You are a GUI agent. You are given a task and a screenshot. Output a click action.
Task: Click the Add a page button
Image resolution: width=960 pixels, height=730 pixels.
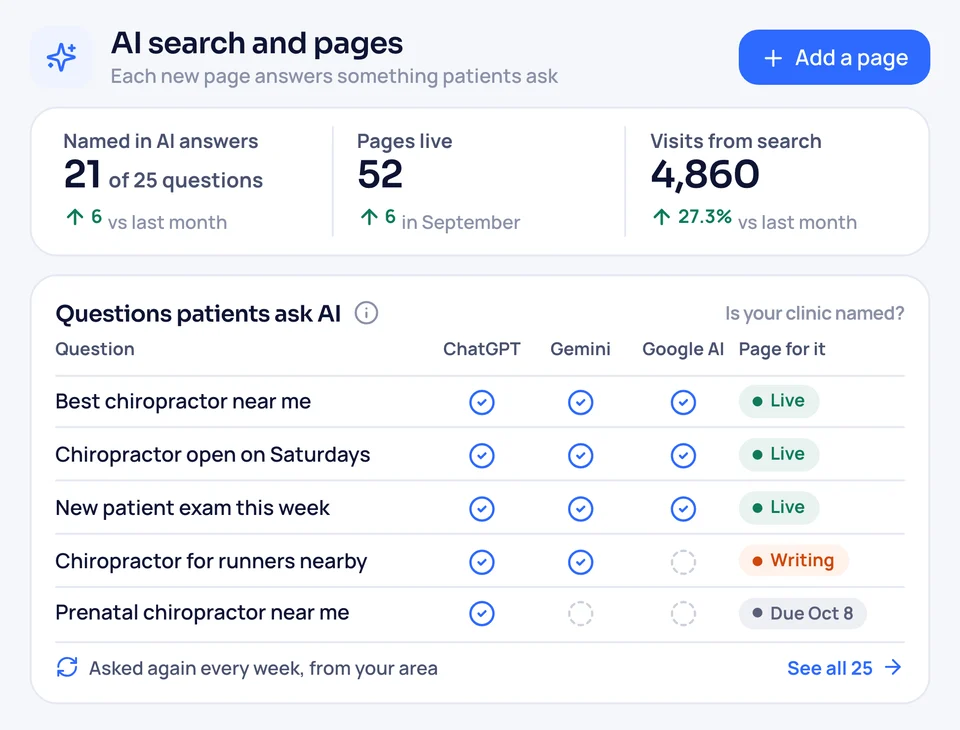(834, 58)
